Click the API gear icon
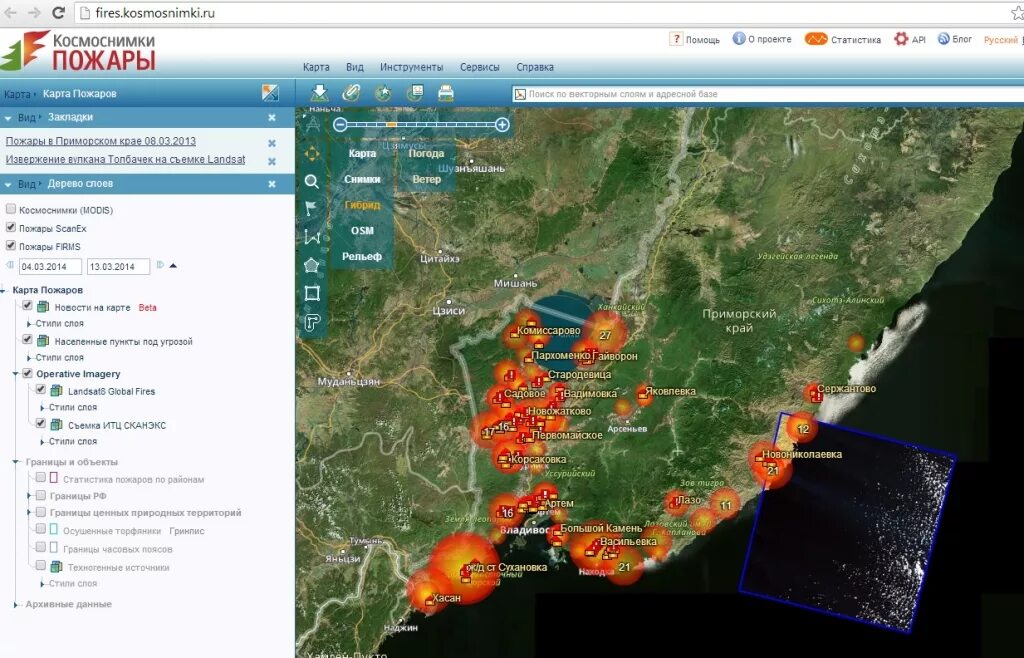 click(x=901, y=39)
